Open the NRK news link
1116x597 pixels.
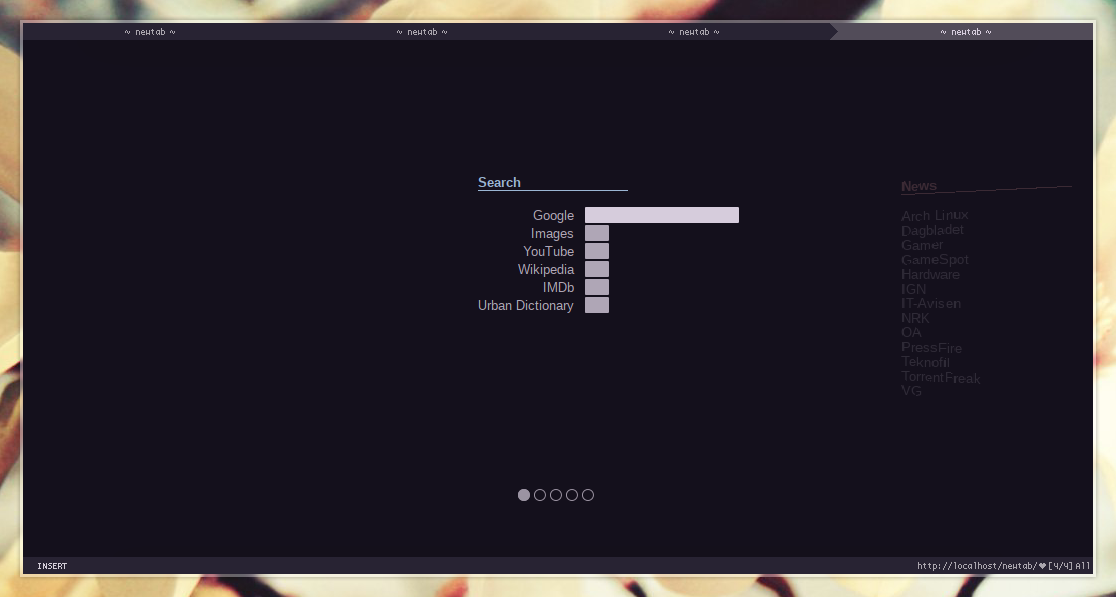click(914, 318)
